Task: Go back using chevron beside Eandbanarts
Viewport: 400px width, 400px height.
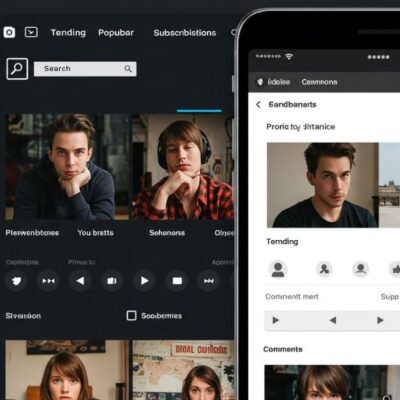Action: 258,104
